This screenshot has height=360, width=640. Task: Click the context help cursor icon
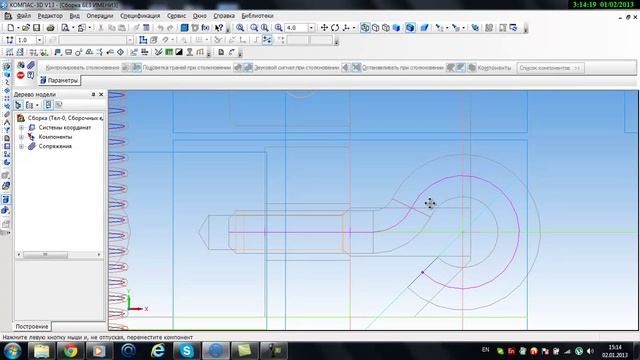click(x=219, y=28)
